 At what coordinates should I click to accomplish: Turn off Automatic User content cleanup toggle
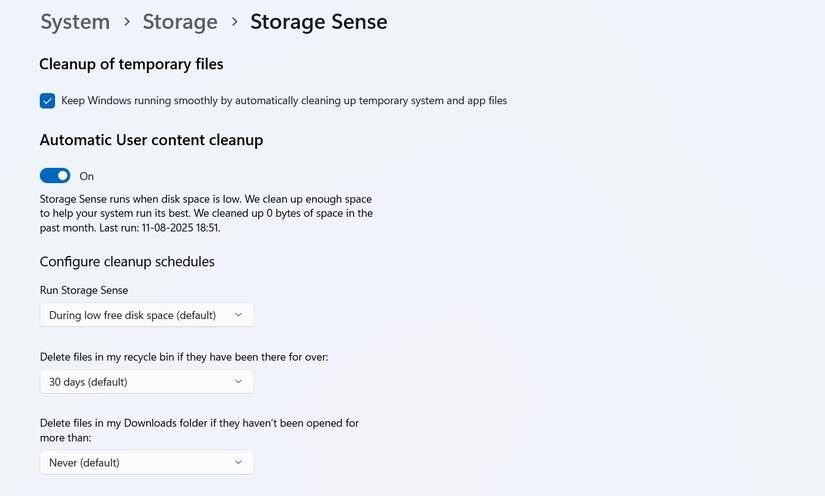click(55, 176)
